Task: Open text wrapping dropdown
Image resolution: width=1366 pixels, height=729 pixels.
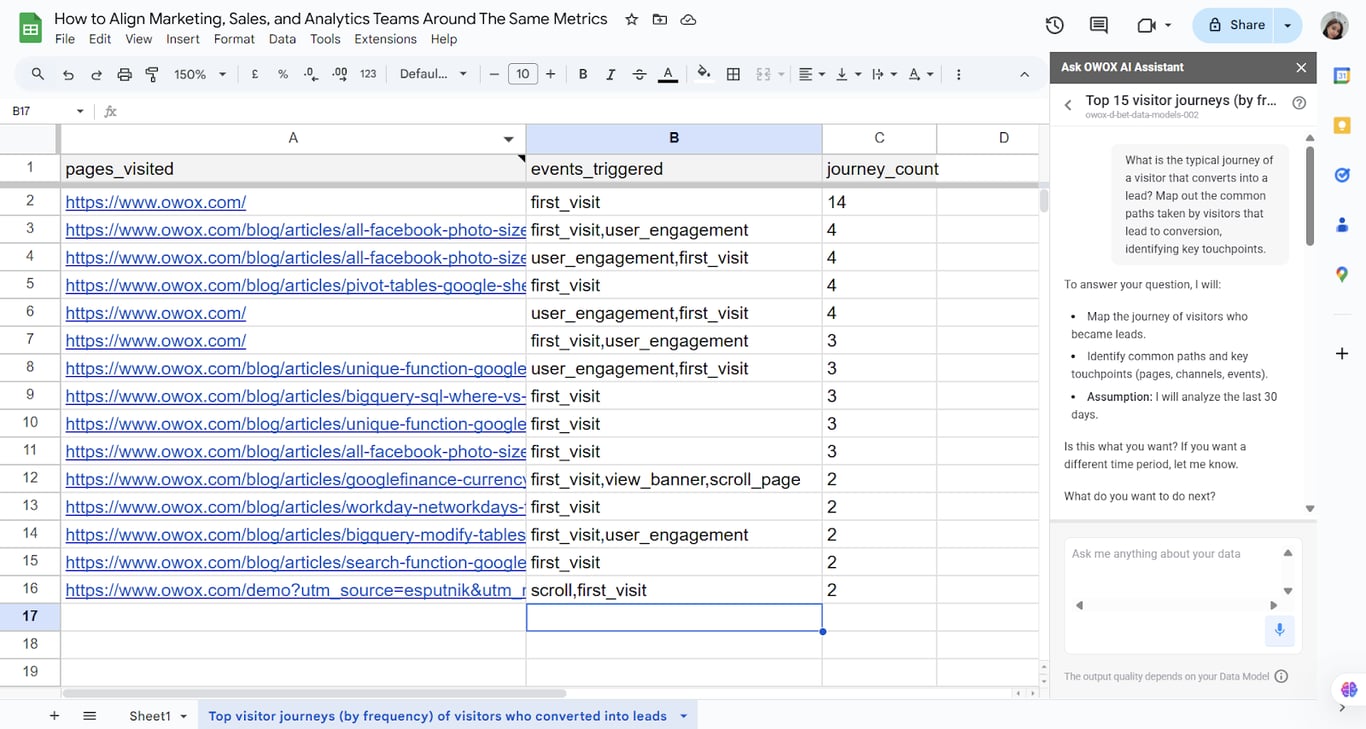Action: 883,74
